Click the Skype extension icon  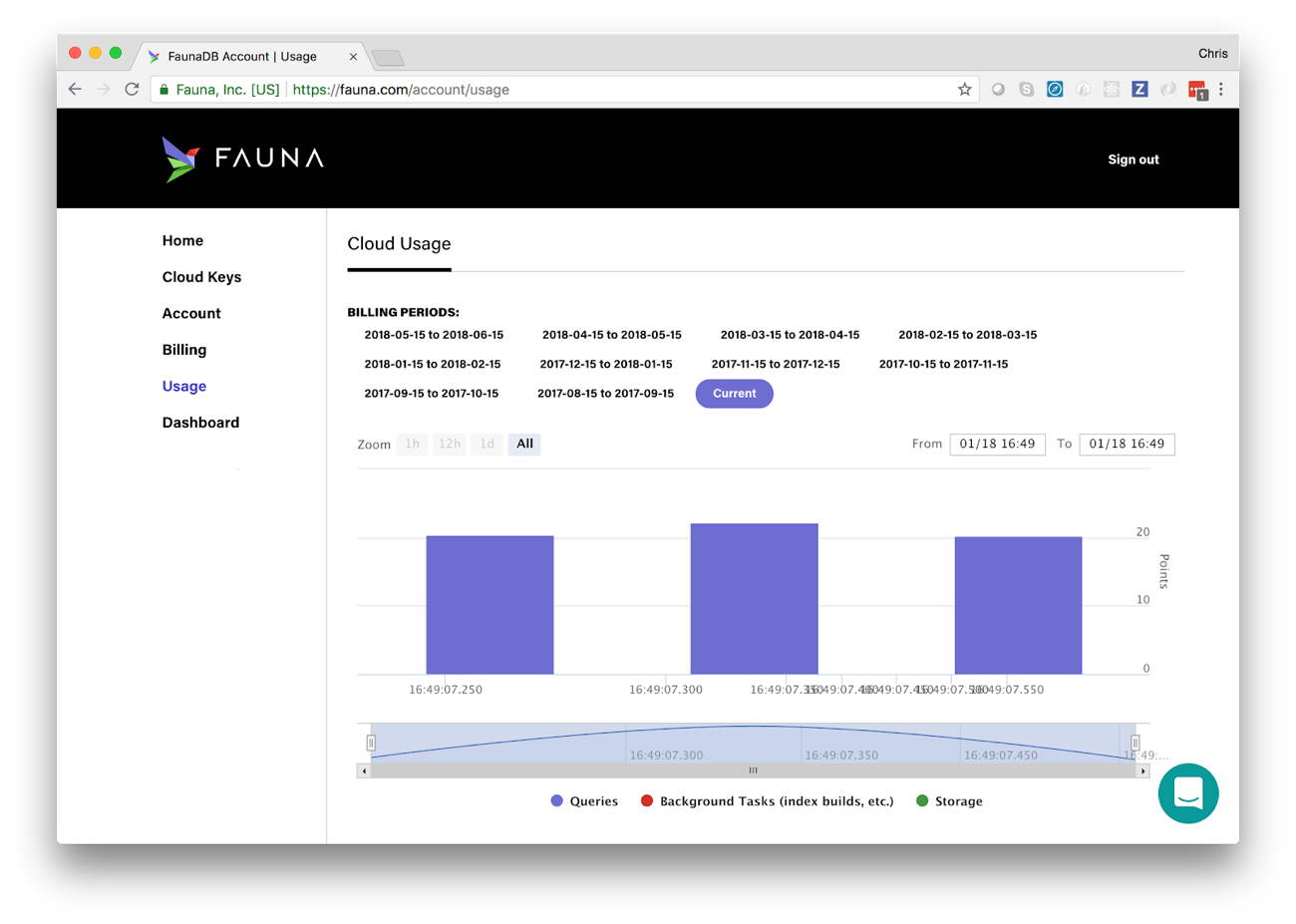1026,90
